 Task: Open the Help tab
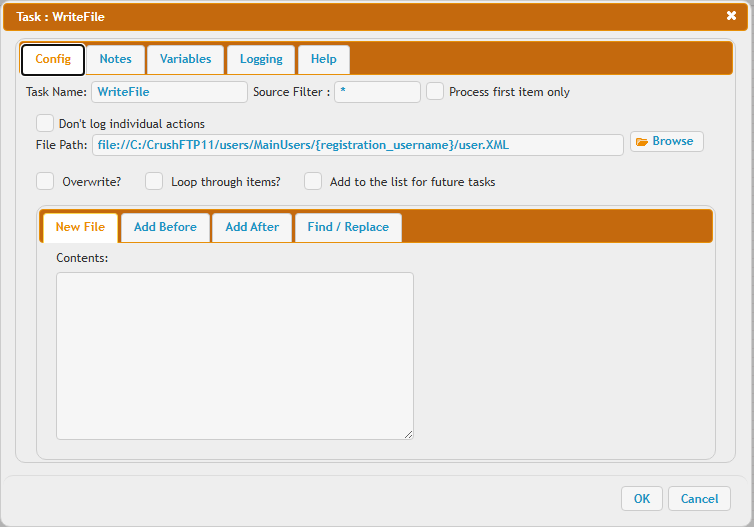coord(323,59)
